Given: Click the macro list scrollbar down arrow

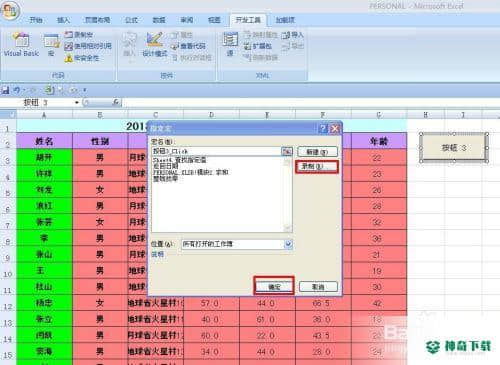Looking at the screenshot, I should coord(287,228).
